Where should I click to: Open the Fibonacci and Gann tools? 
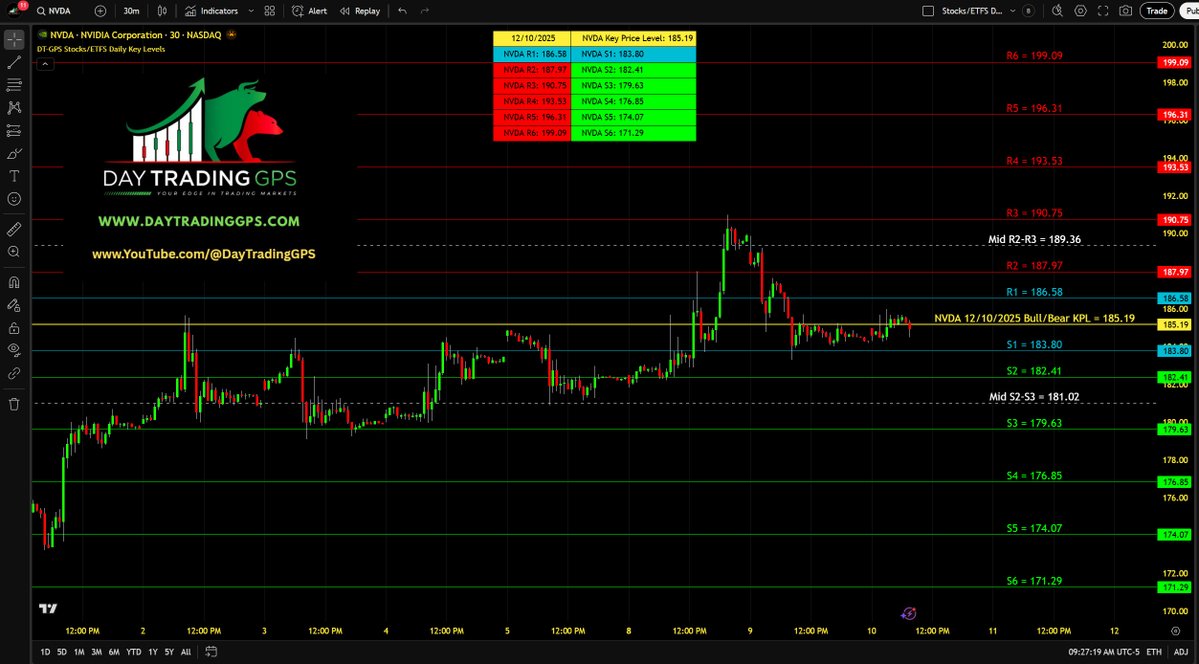pos(14,85)
